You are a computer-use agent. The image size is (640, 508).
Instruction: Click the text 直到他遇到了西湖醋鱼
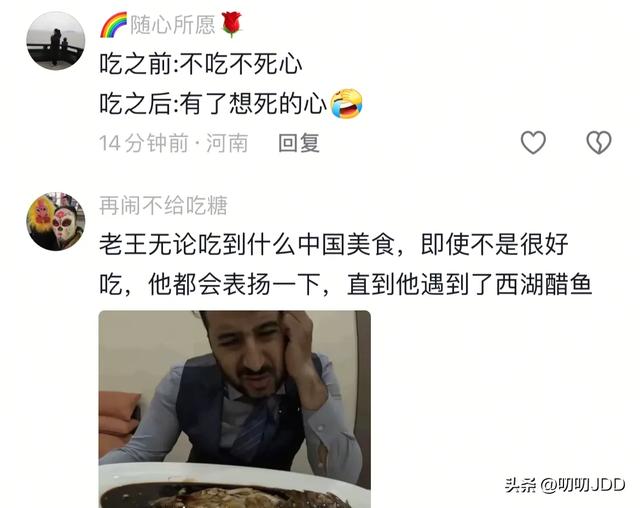469,284
